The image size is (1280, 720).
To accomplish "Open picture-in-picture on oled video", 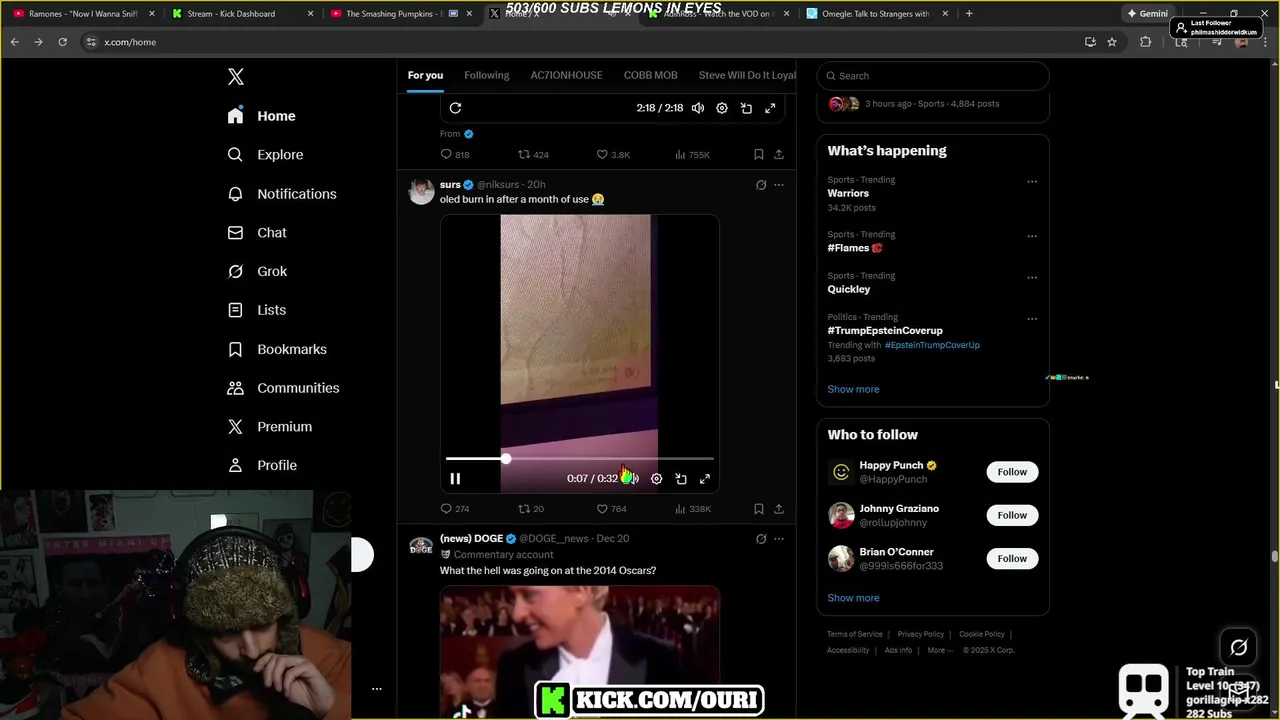I will 680,479.
